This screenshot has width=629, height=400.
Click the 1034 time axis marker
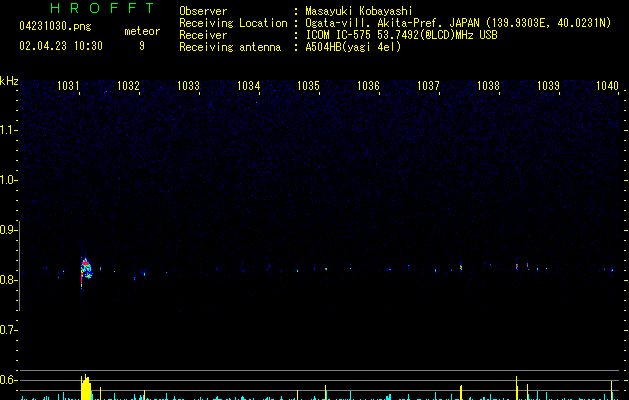248,86
